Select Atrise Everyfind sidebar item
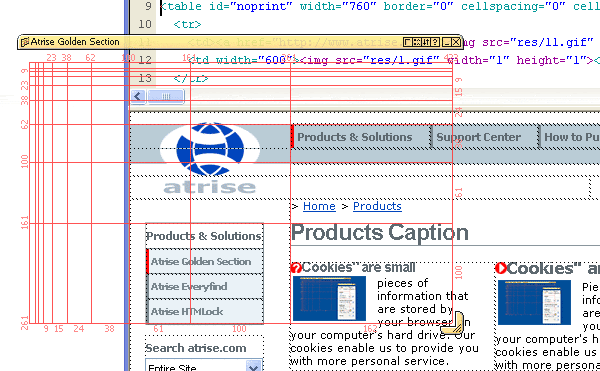600x371 pixels. 205,286
